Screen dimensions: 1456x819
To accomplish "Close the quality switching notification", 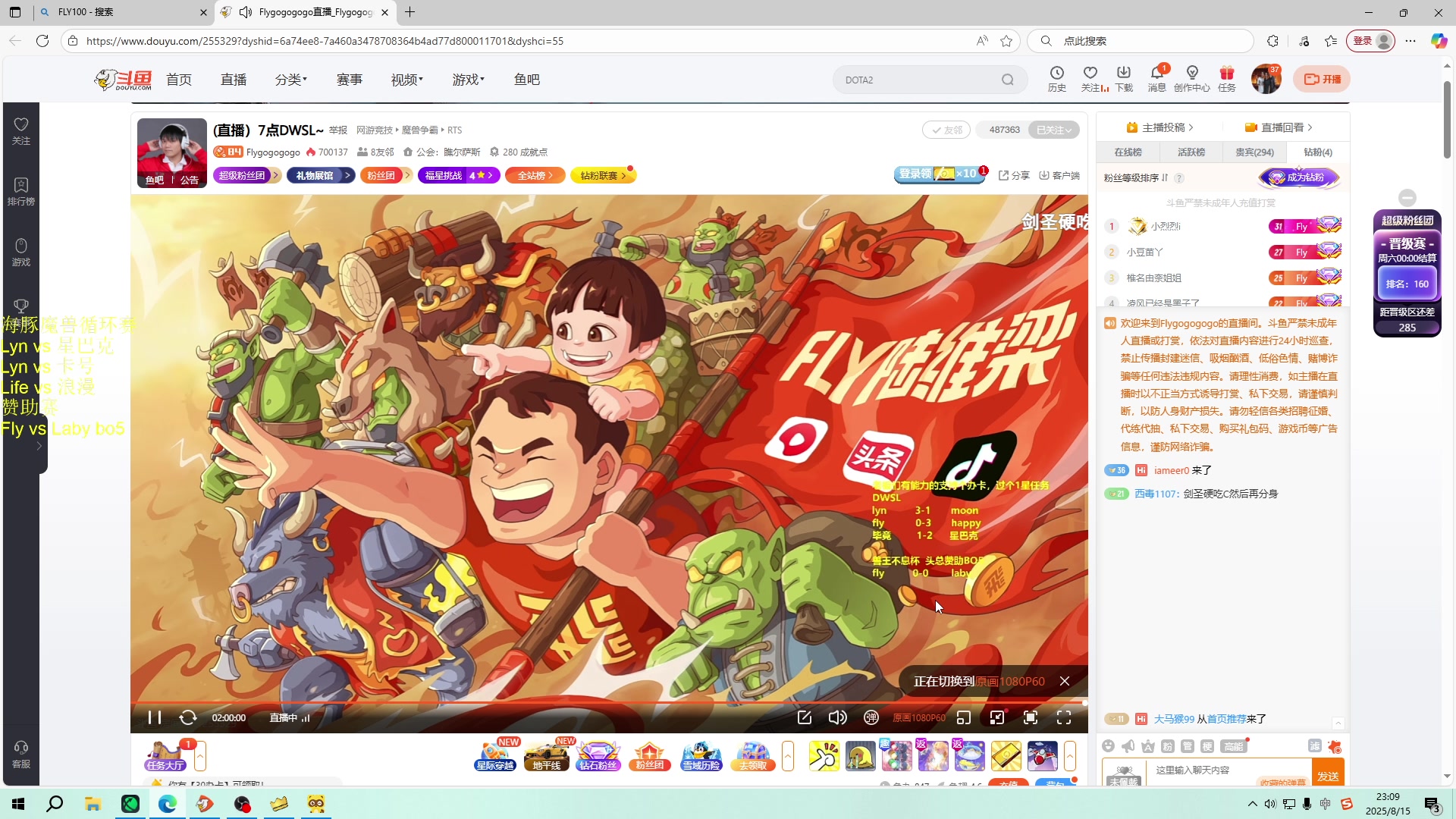I will click(x=1065, y=681).
